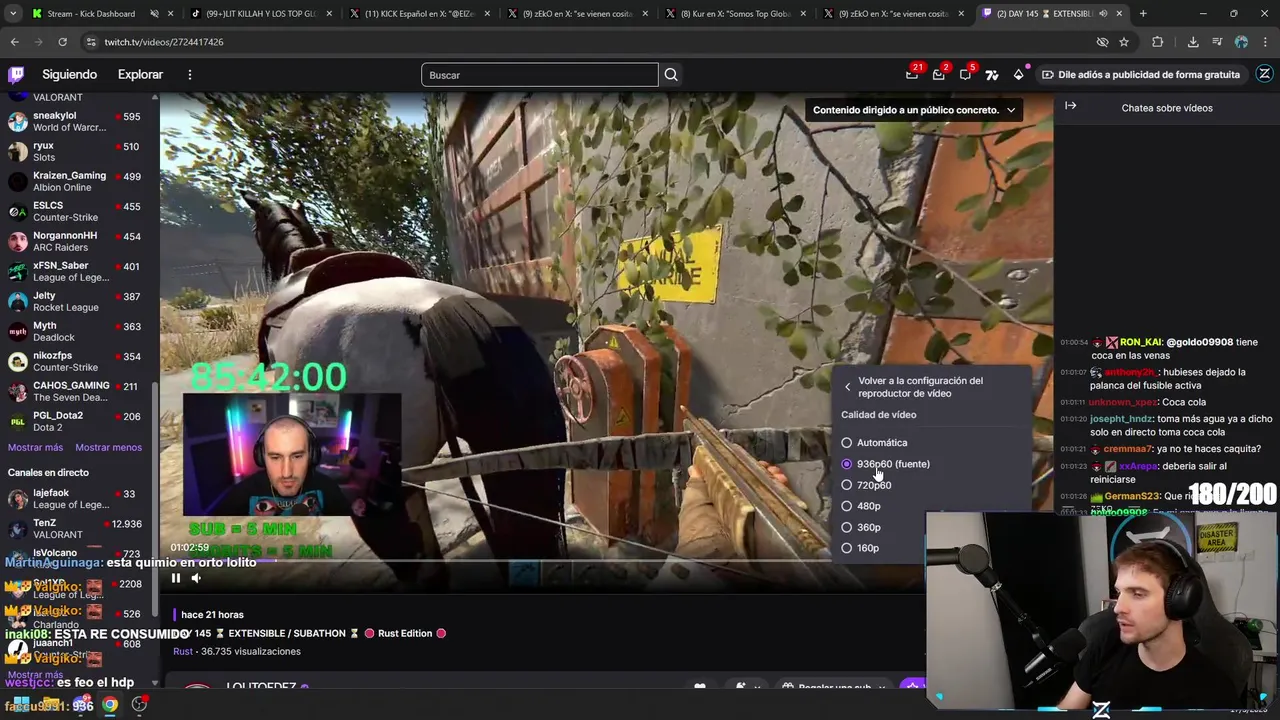Viewport: 1280px width, 720px height.
Task: Click 'Mostrar más' in recommended channels
Action: [x=35, y=448]
